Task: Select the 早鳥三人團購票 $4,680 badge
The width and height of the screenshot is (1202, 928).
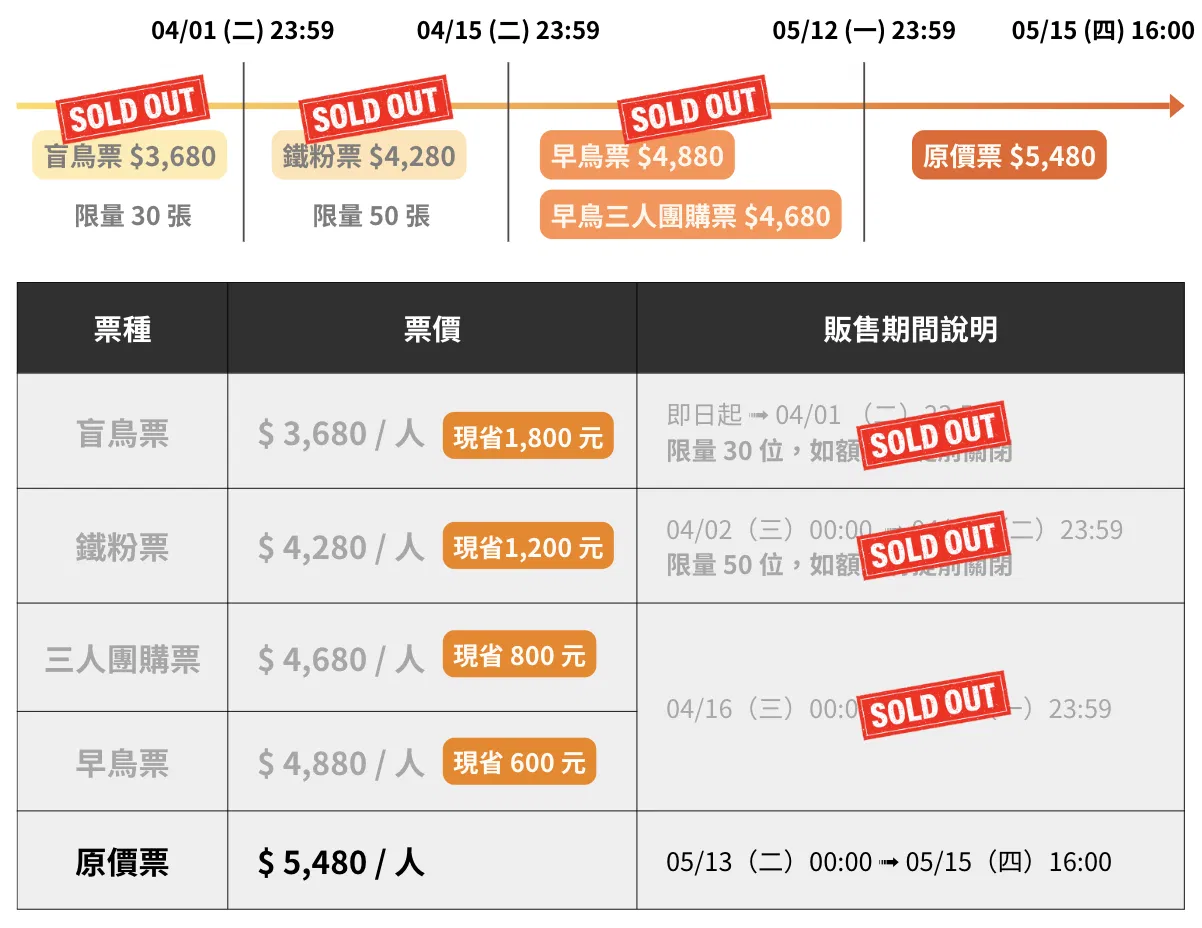Action: [691, 216]
